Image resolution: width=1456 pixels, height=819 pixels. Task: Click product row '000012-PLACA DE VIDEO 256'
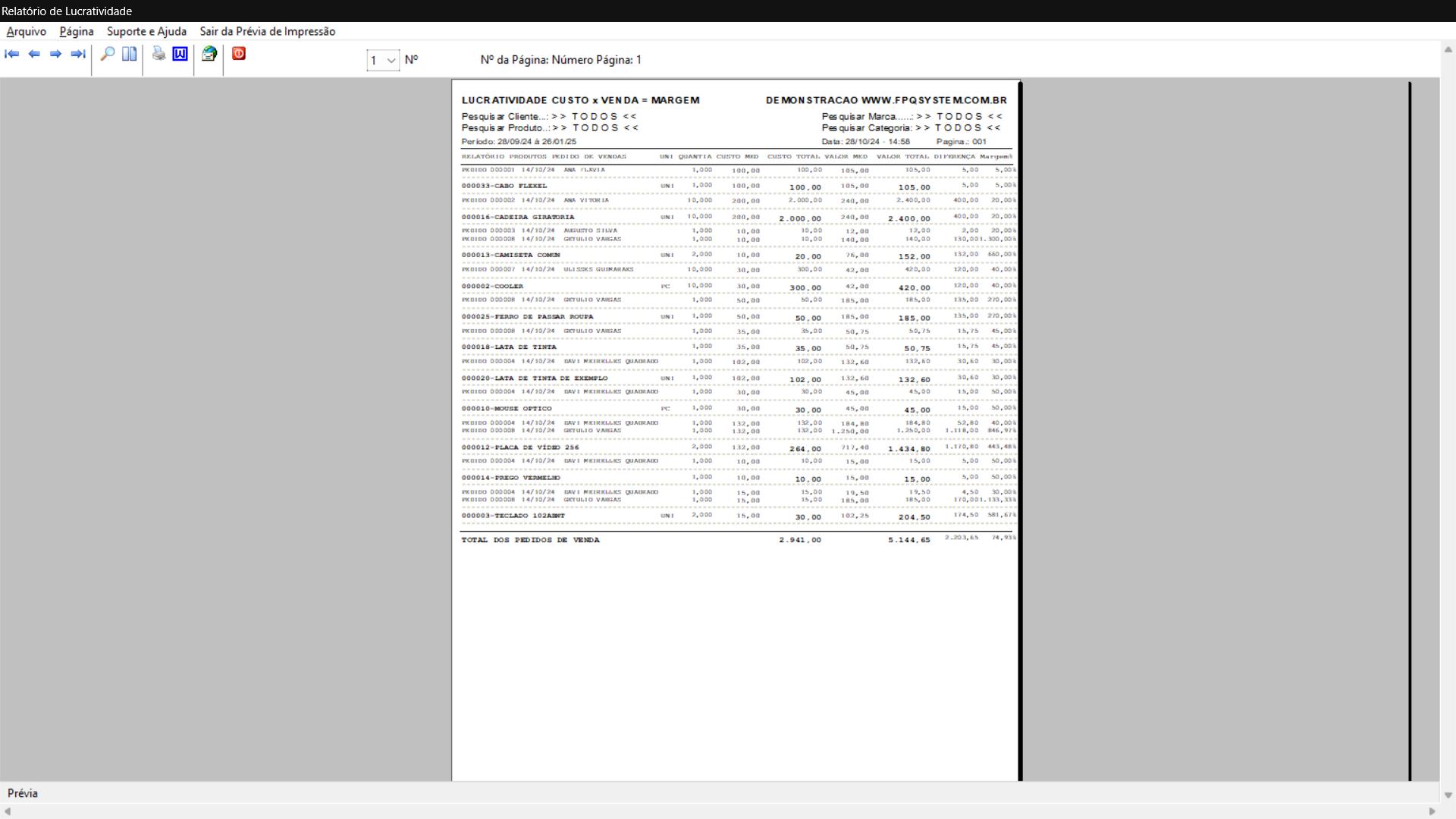(x=739, y=447)
